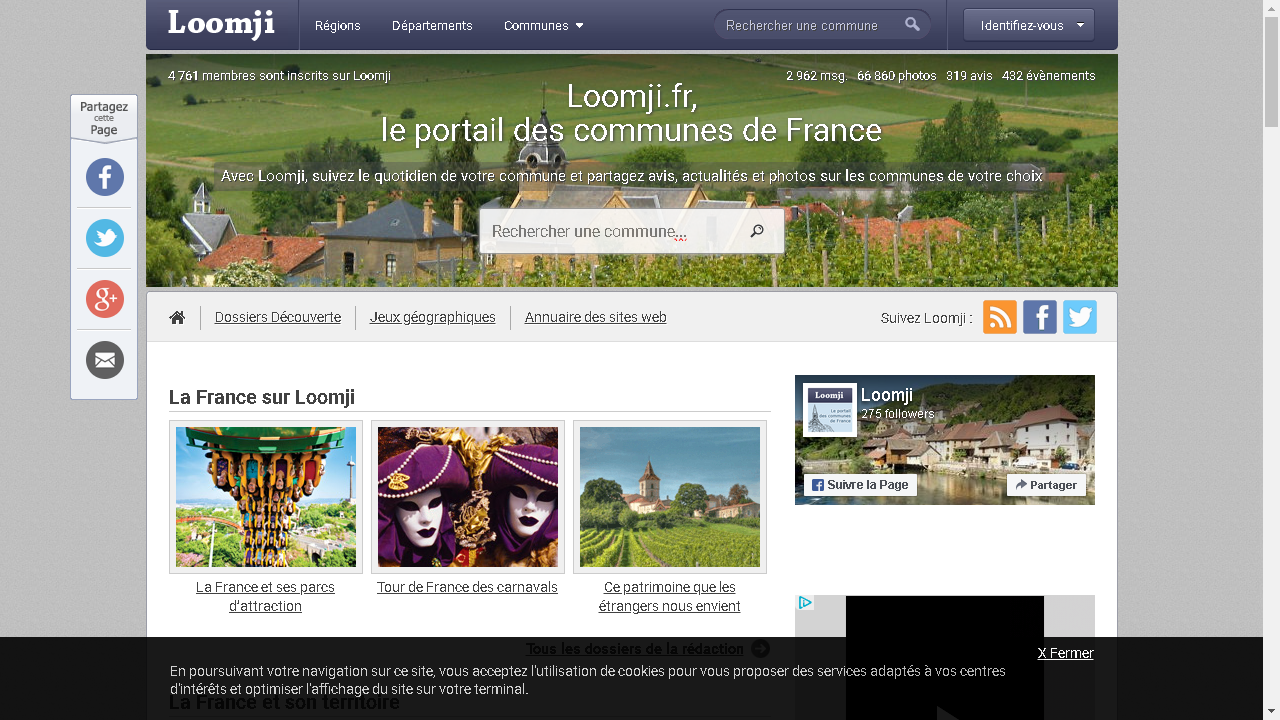
Task: Share page by email from sidebar
Action: pyautogui.click(x=105, y=360)
